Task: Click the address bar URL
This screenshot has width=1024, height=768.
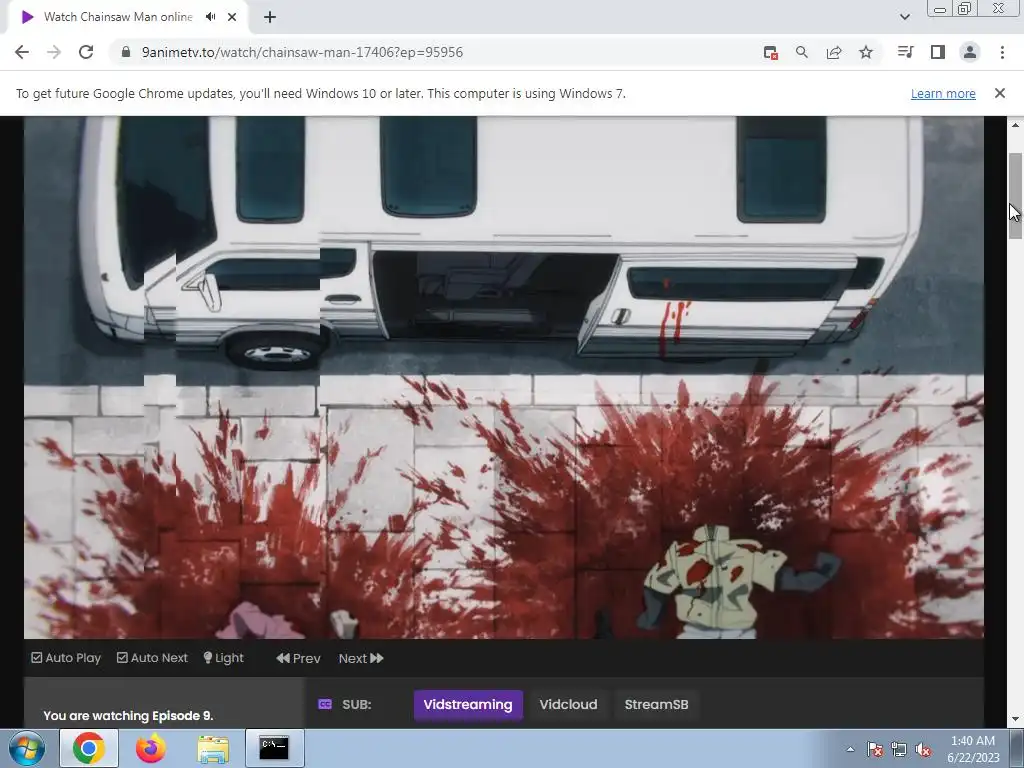Action: point(302,52)
